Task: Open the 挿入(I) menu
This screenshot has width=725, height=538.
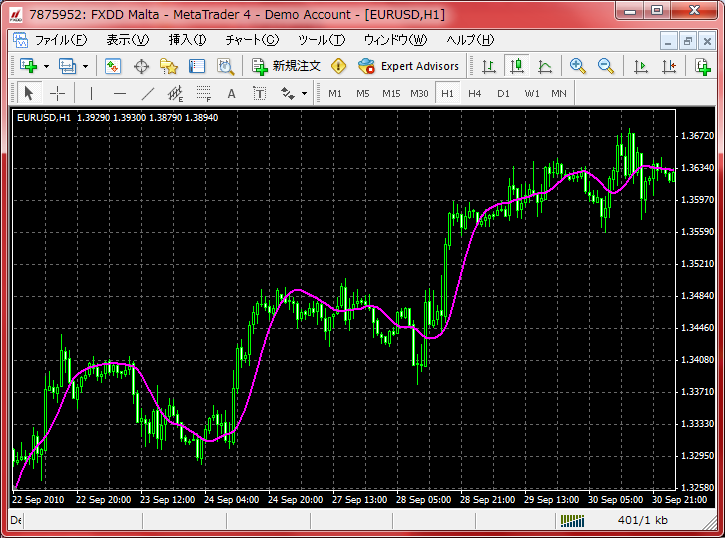Action: coord(187,40)
